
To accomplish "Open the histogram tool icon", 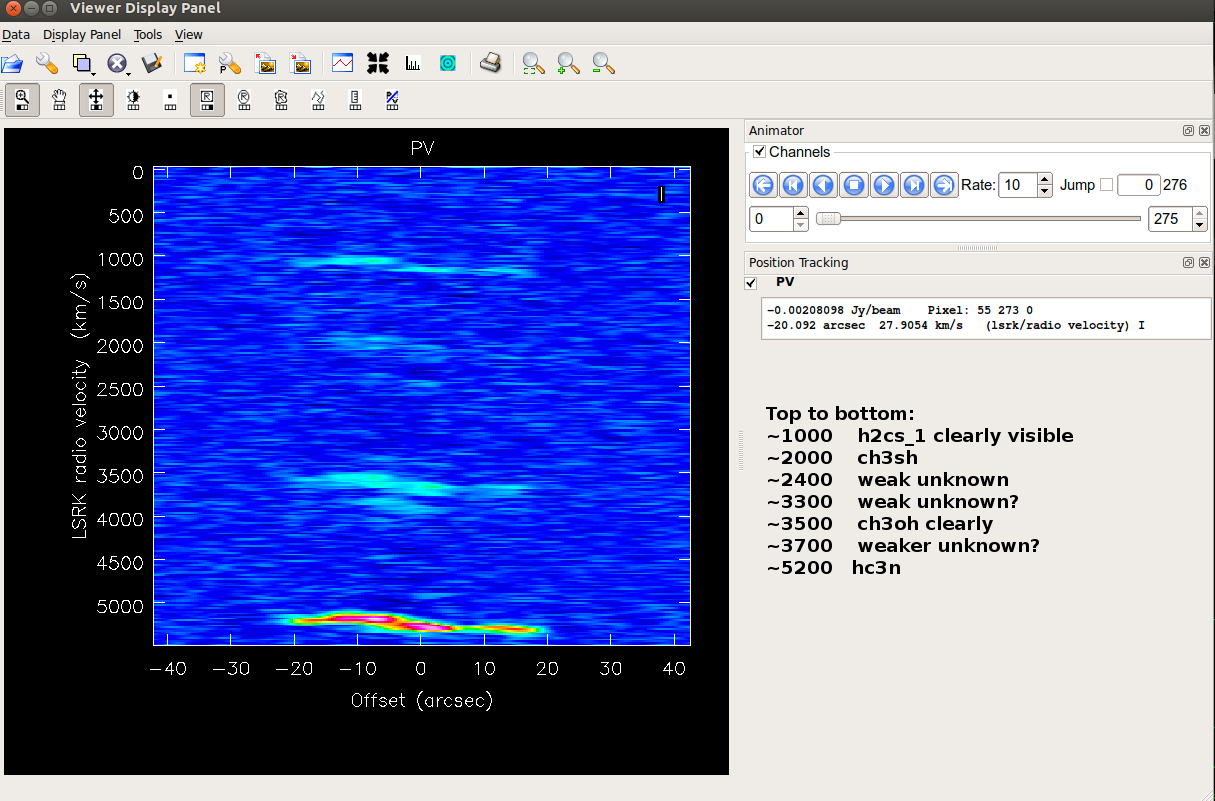I will [412, 64].
